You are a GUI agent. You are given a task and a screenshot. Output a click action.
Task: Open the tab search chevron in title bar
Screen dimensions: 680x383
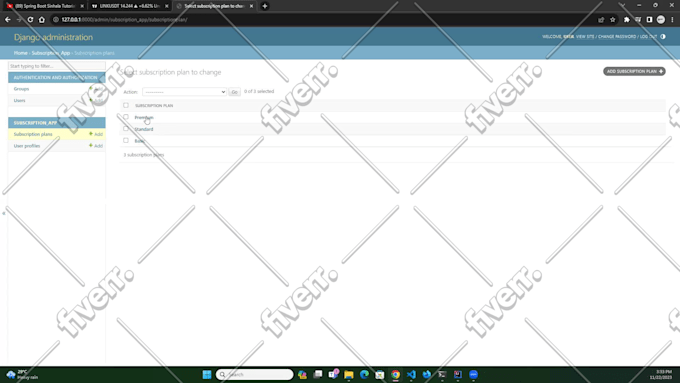pyautogui.click(x=622, y=5)
